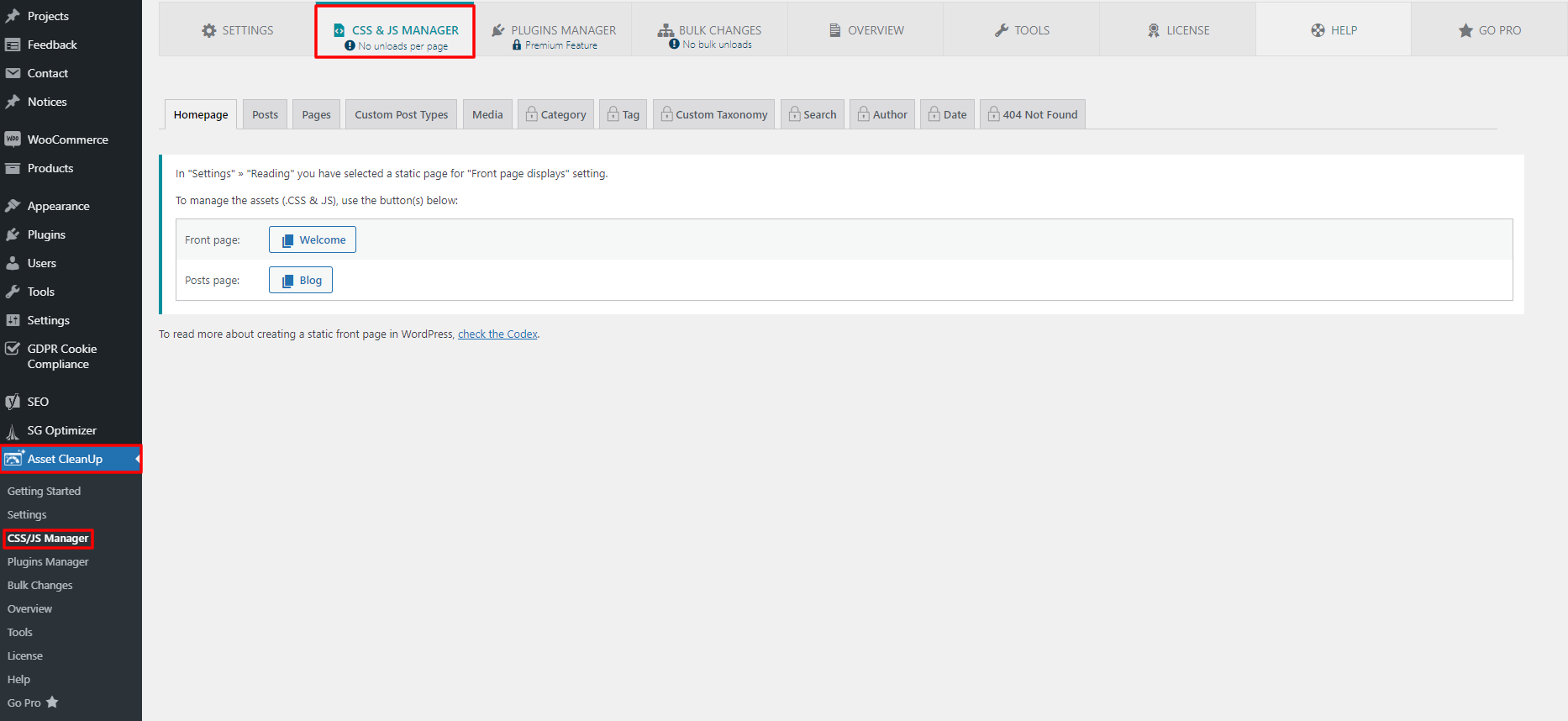This screenshot has height=721, width=1568.
Task: Click the Products archive icon in sidebar
Action: pyautogui.click(x=13, y=168)
